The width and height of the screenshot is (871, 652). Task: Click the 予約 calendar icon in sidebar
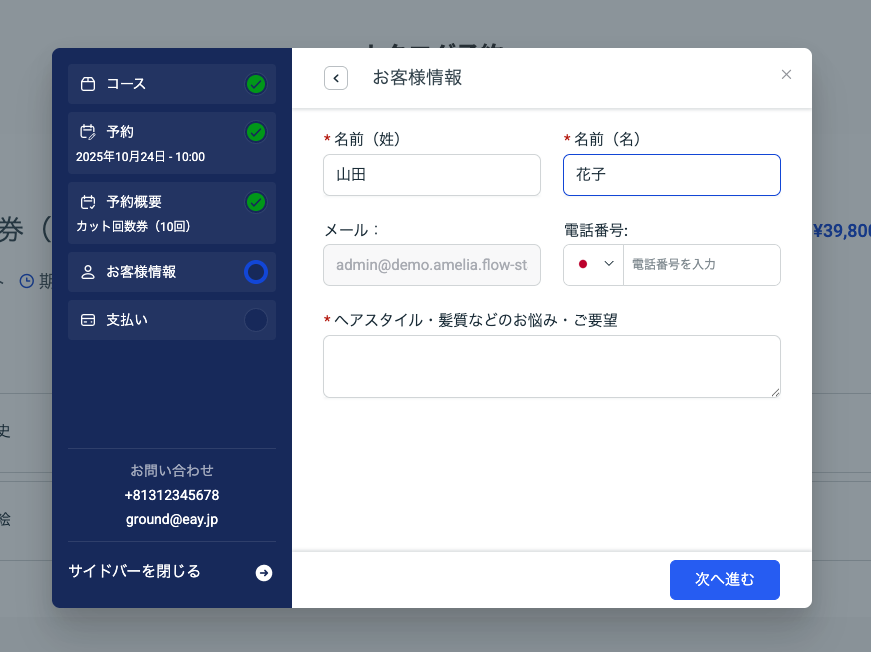click(x=88, y=132)
